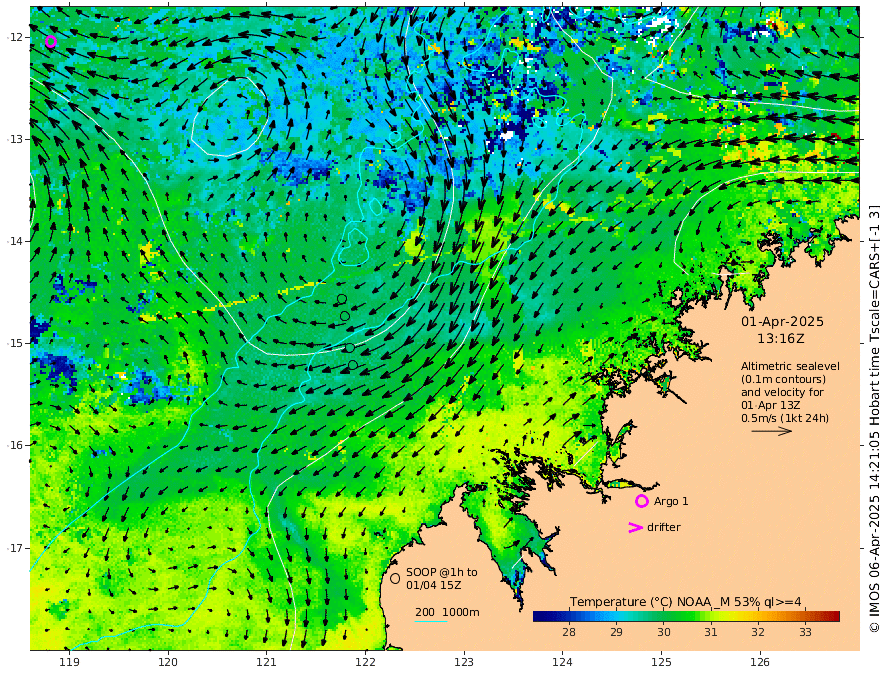Click the colorbar tick label "30"
This screenshot has width=880, height=680.
[x=663, y=632]
